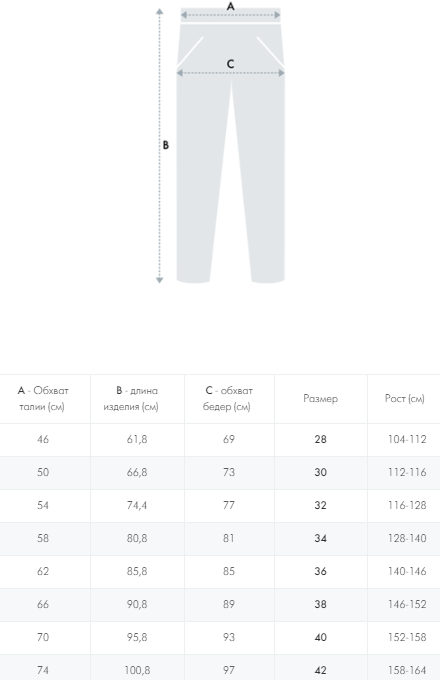This screenshot has height=680, width=440.
Task: Click height range 140-146 cell
Action: click(407, 571)
